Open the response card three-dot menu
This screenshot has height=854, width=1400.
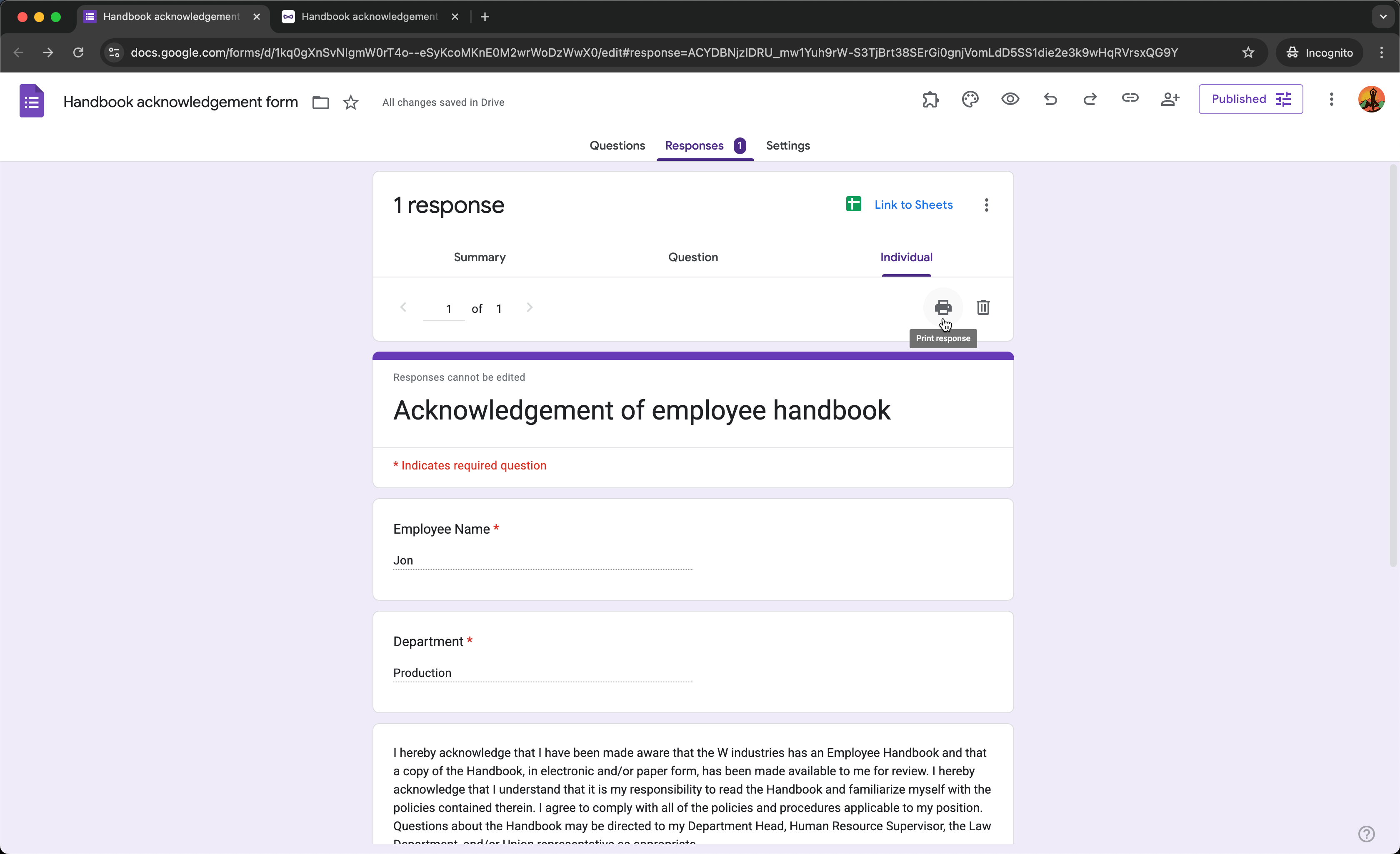(986, 205)
